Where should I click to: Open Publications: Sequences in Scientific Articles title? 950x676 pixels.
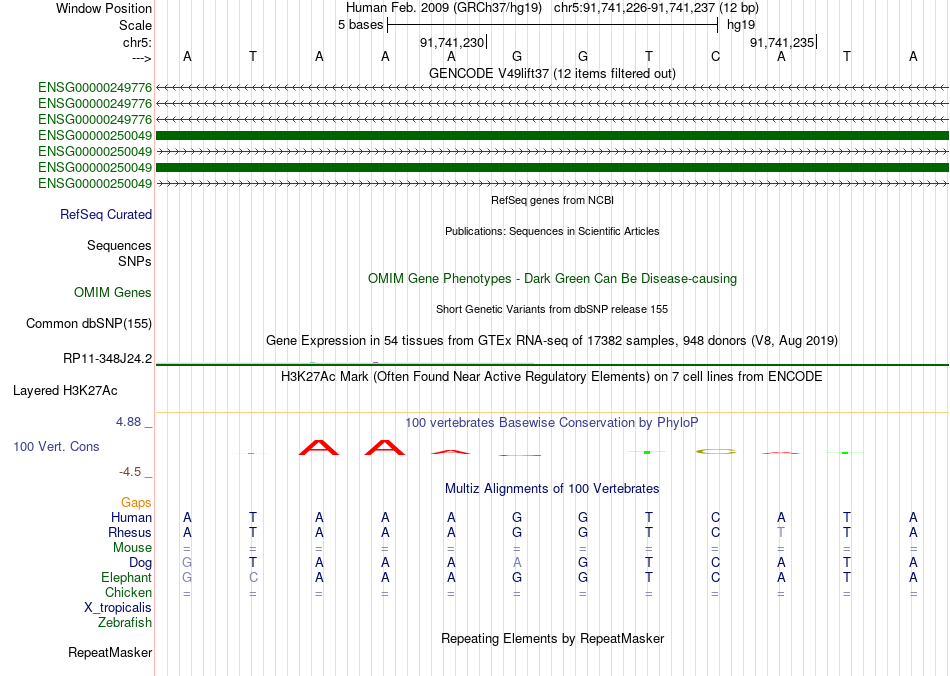pos(552,231)
